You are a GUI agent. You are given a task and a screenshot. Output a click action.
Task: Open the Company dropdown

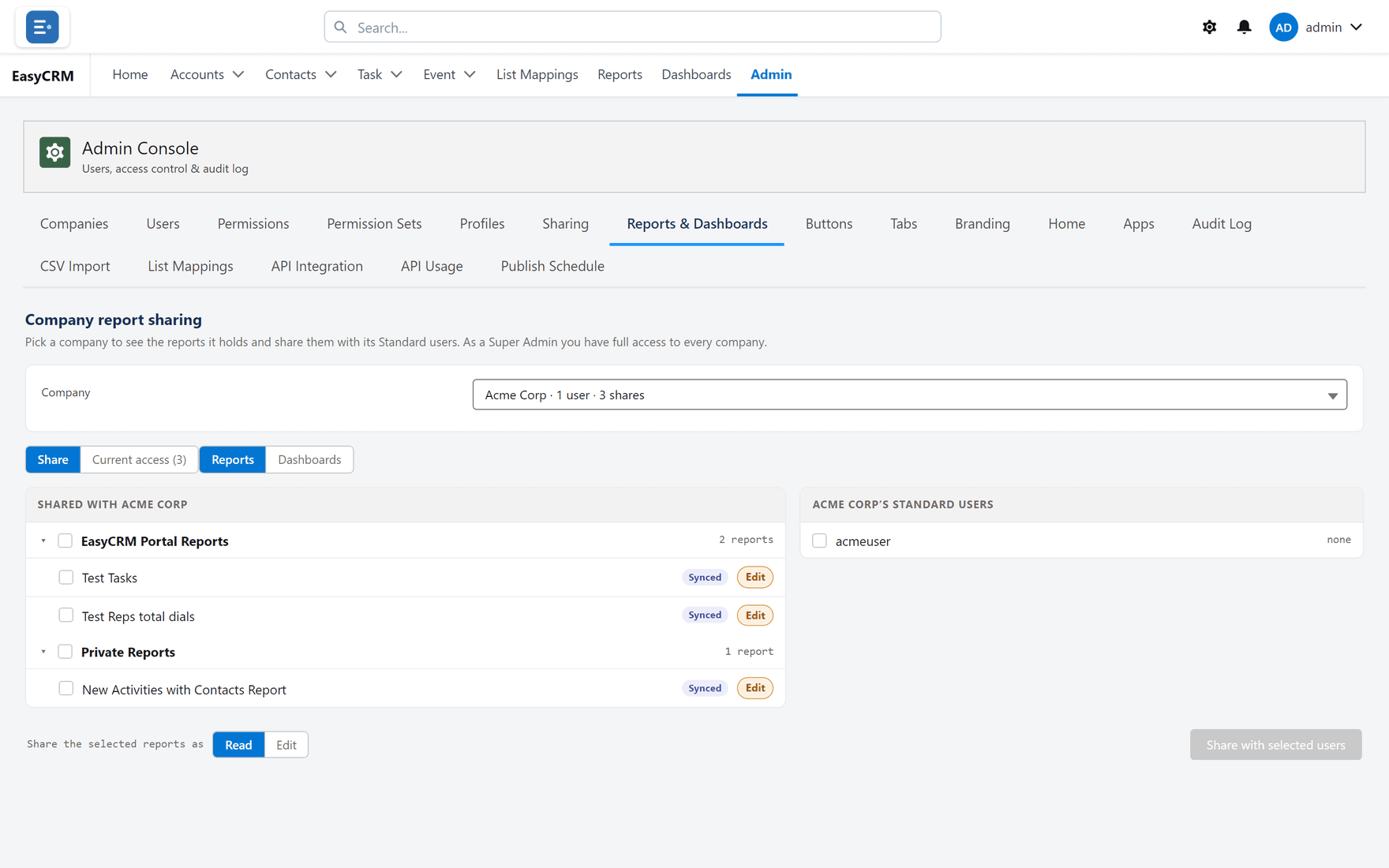click(909, 395)
